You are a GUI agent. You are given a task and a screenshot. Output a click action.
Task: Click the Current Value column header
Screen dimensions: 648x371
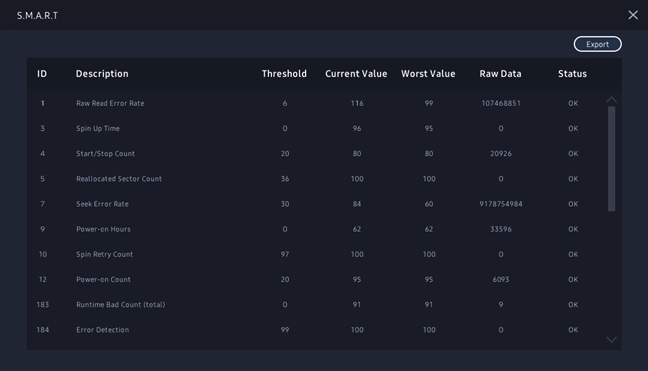coord(356,74)
